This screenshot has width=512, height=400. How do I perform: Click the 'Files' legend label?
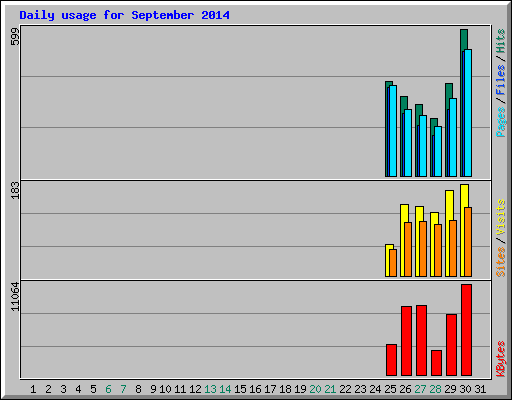coord(501,80)
